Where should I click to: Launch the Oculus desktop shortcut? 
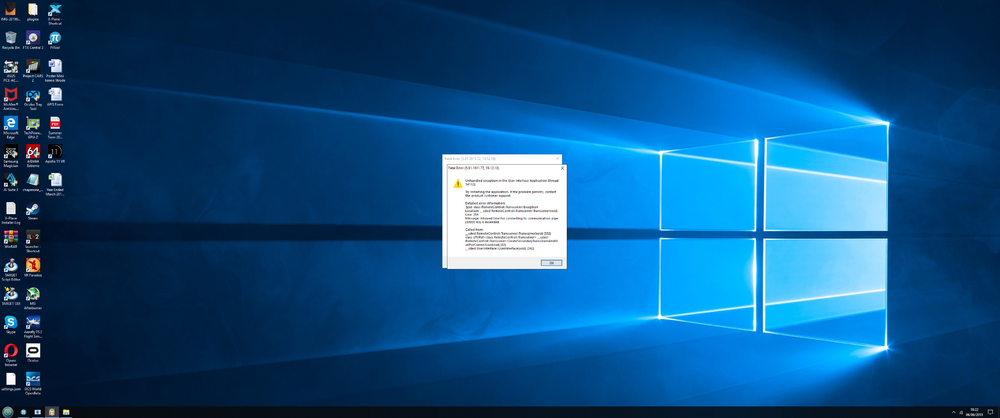(x=33, y=351)
